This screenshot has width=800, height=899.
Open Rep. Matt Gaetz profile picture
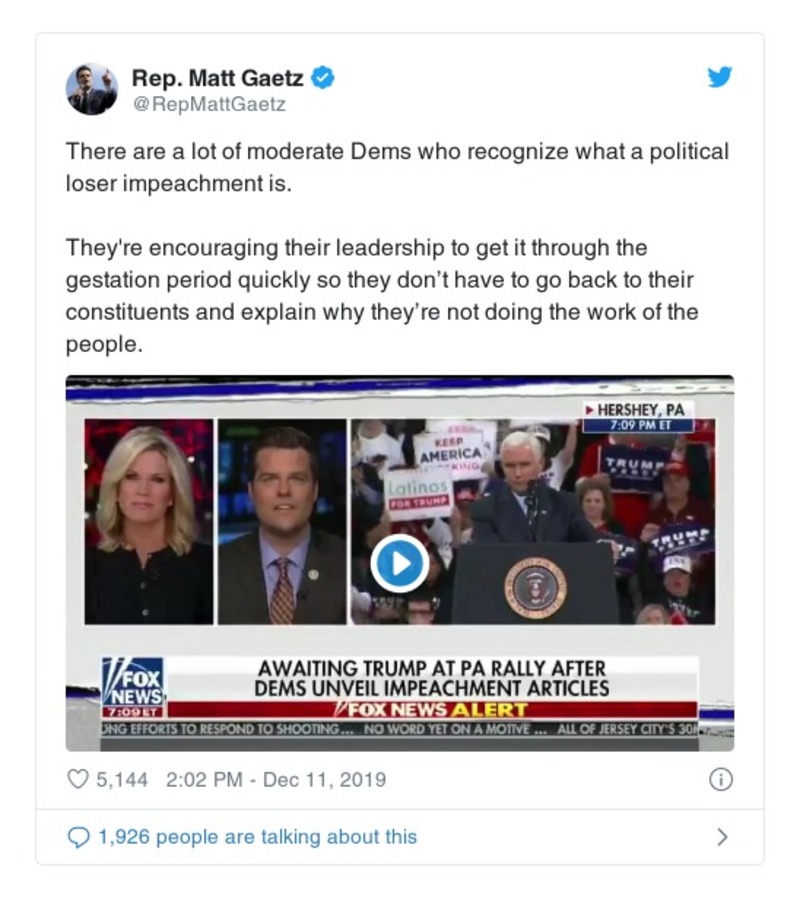[92, 89]
